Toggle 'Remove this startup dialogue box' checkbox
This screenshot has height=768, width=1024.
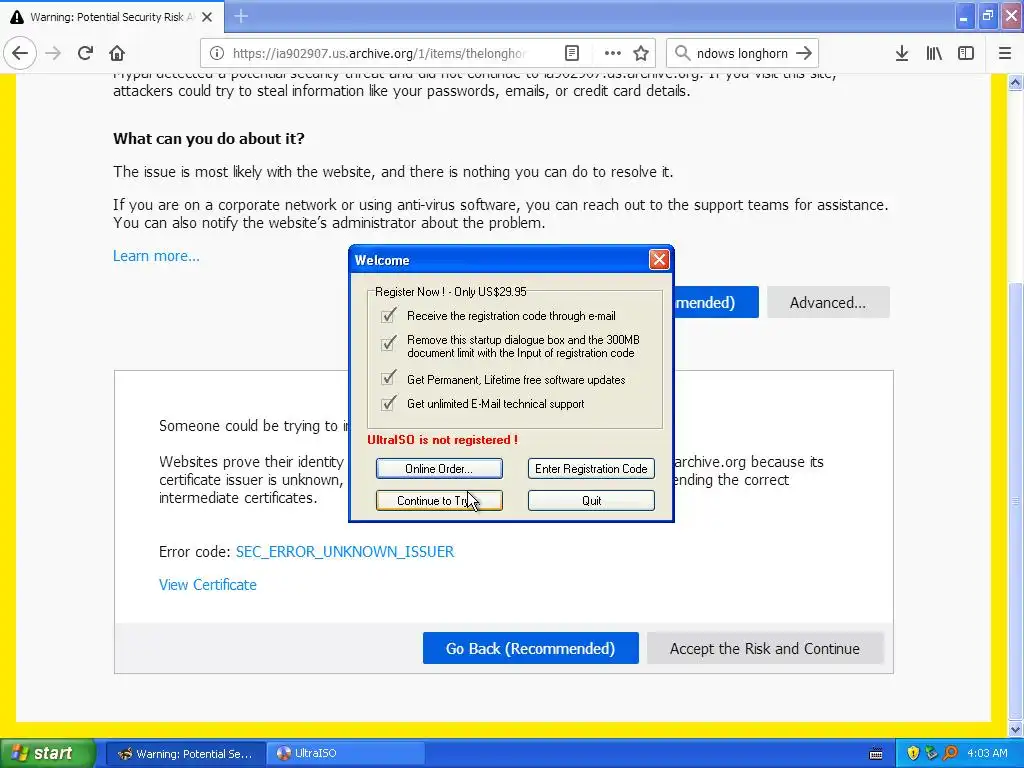coord(388,342)
